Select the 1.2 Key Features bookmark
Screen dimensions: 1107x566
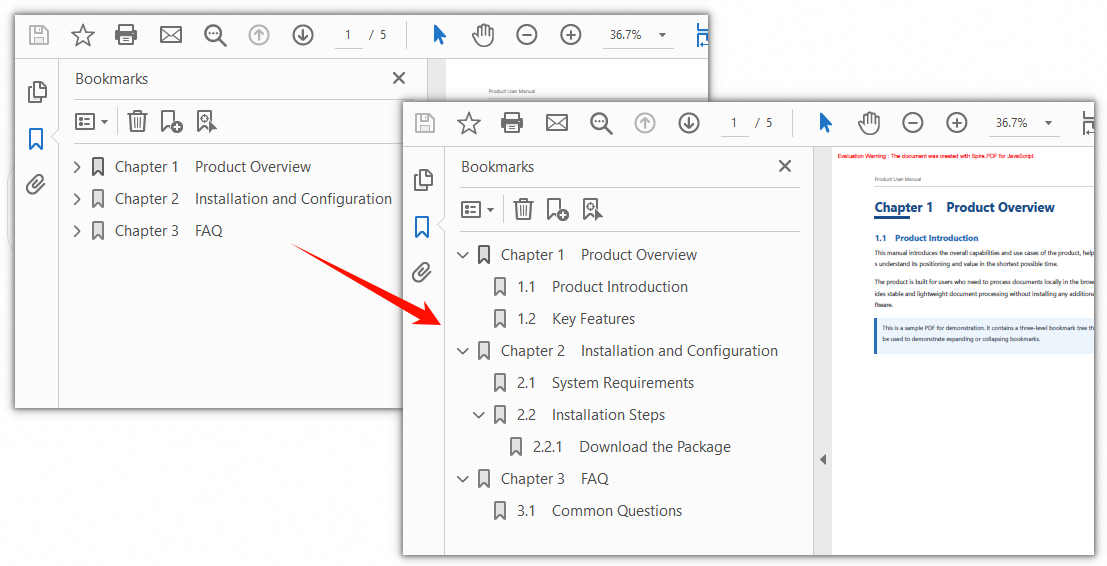tap(575, 319)
